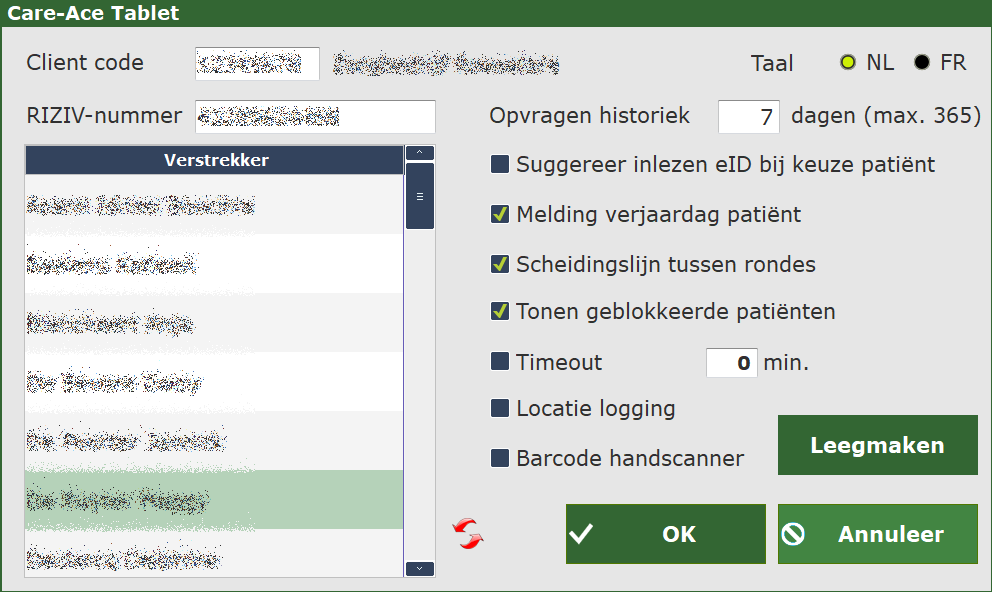This screenshot has height=592, width=992.
Task: Select the NL language radio button
Action: click(849, 63)
